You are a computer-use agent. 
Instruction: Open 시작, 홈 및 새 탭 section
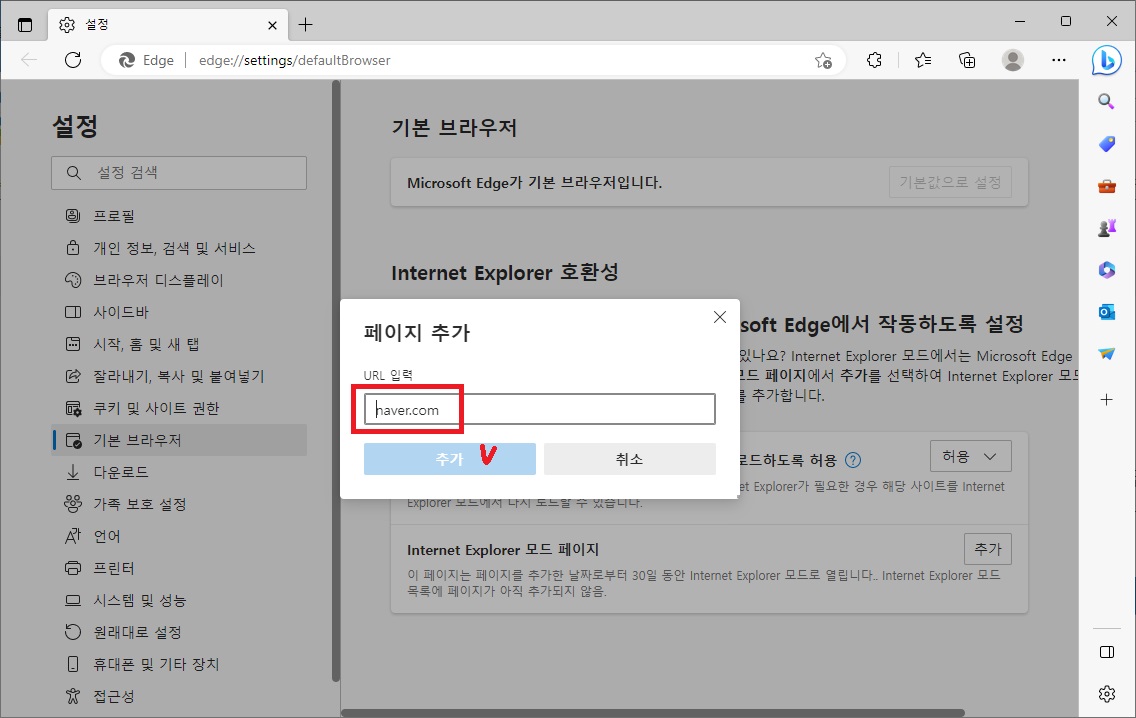[x=179, y=344]
